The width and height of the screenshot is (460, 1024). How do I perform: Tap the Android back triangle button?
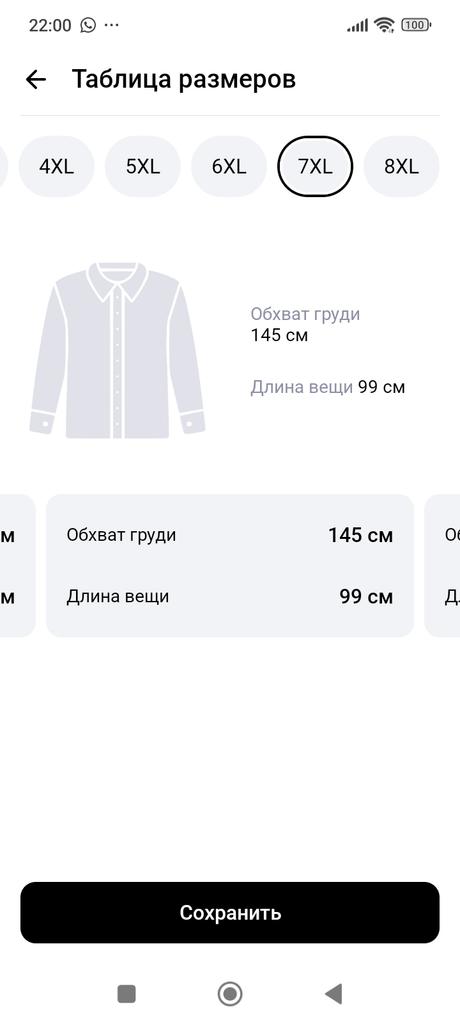pyautogui.click(x=333, y=994)
